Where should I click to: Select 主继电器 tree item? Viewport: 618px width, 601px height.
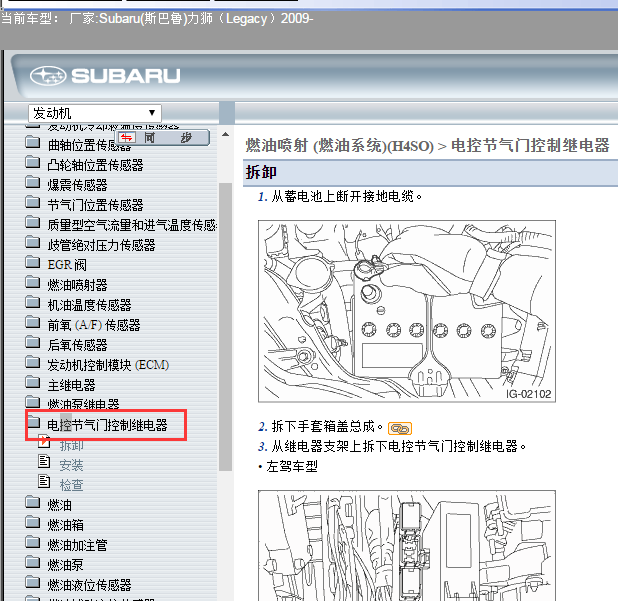pyautogui.click(x=71, y=385)
